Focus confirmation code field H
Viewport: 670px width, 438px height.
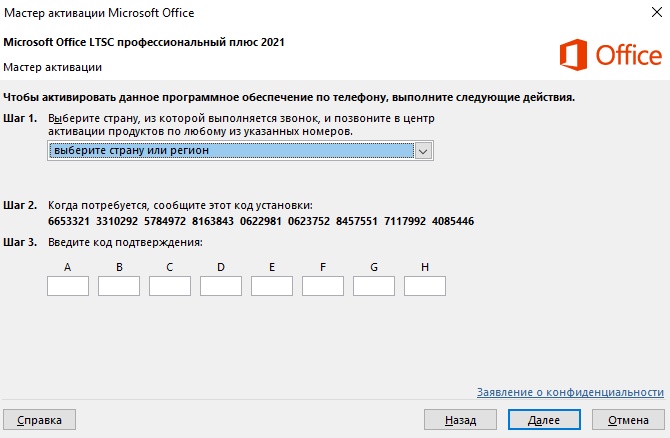[x=425, y=286]
